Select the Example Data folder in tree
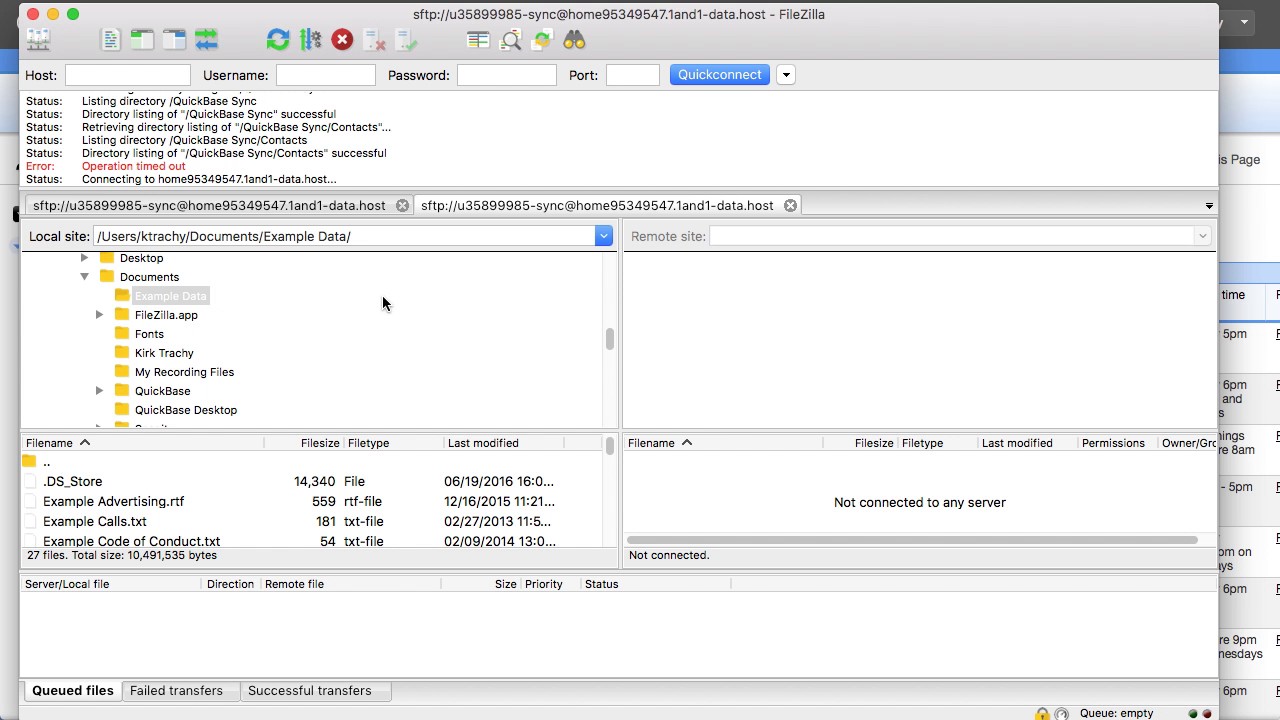 tap(170, 296)
